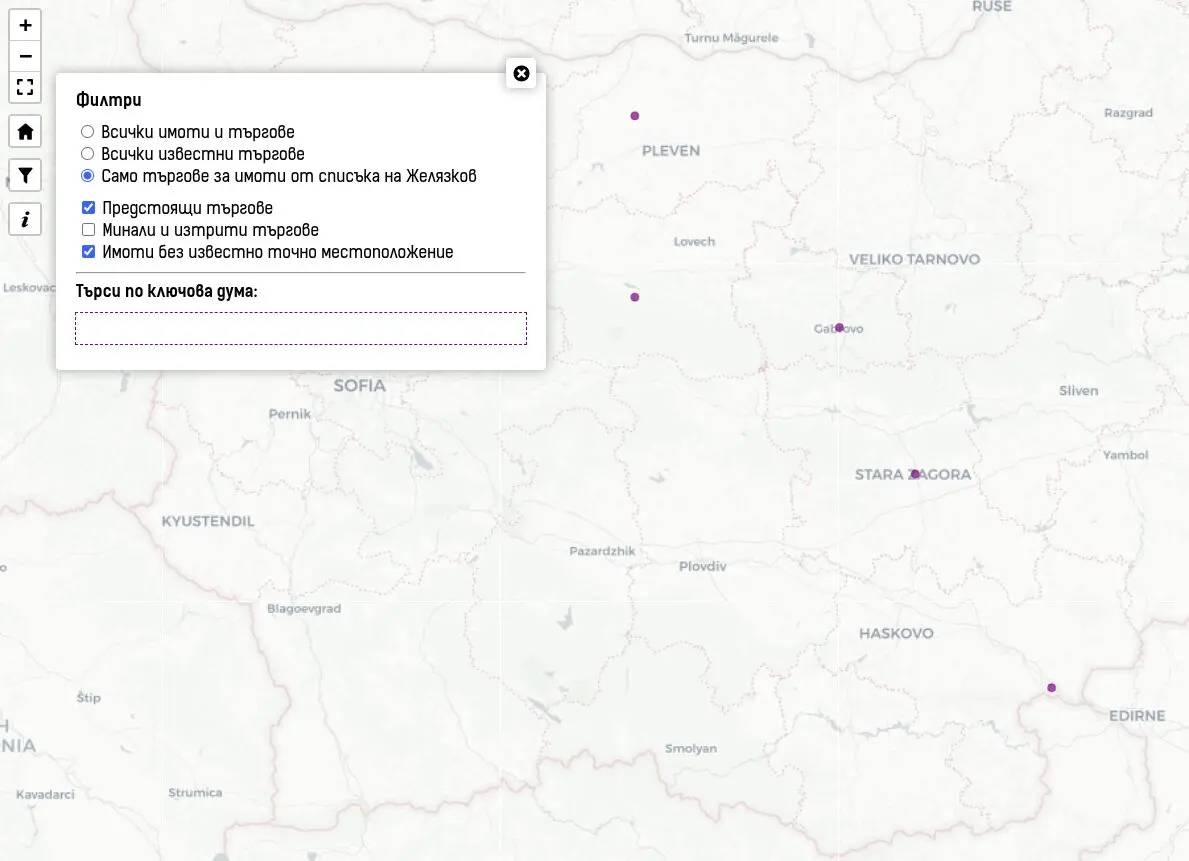The image size is (1189, 861).
Task: Click the purple marker at Gabrovo
Action: click(x=839, y=328)
